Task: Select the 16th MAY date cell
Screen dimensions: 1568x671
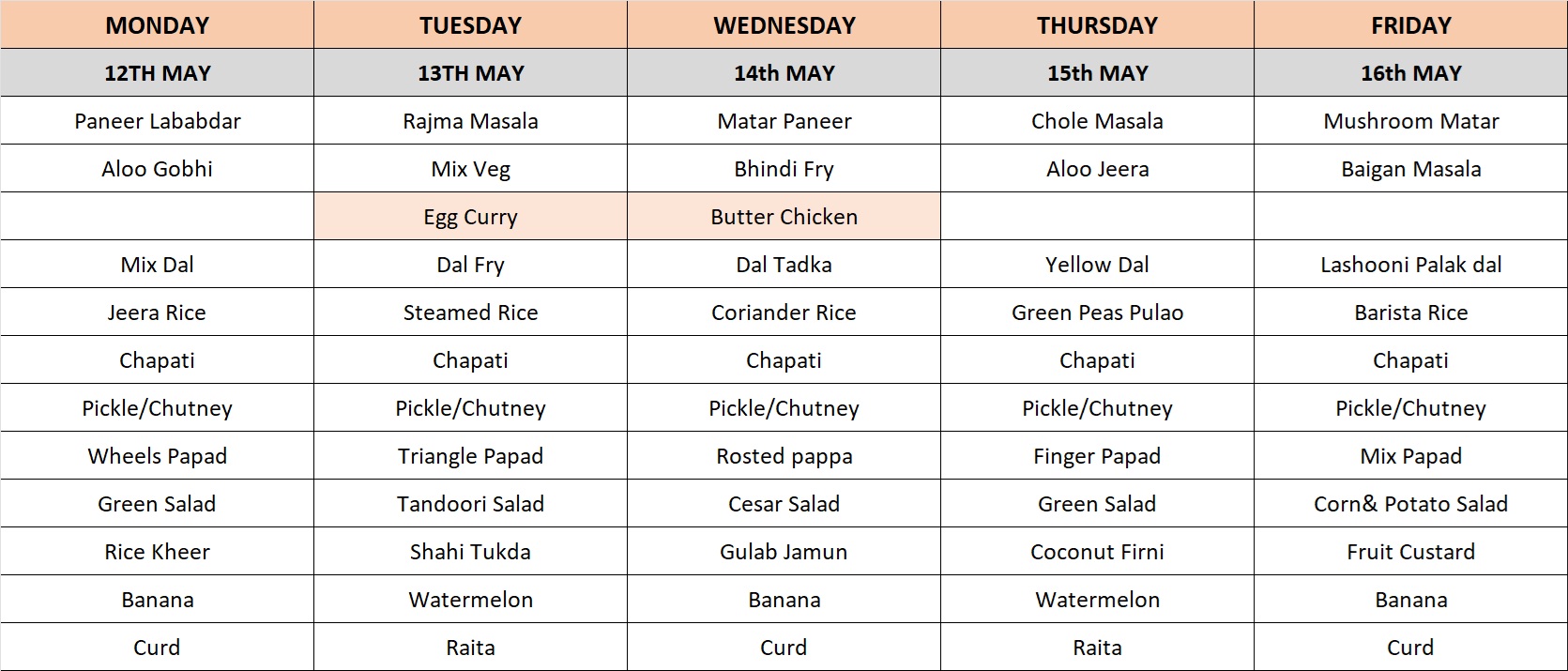Action: tap(1410, 72)
